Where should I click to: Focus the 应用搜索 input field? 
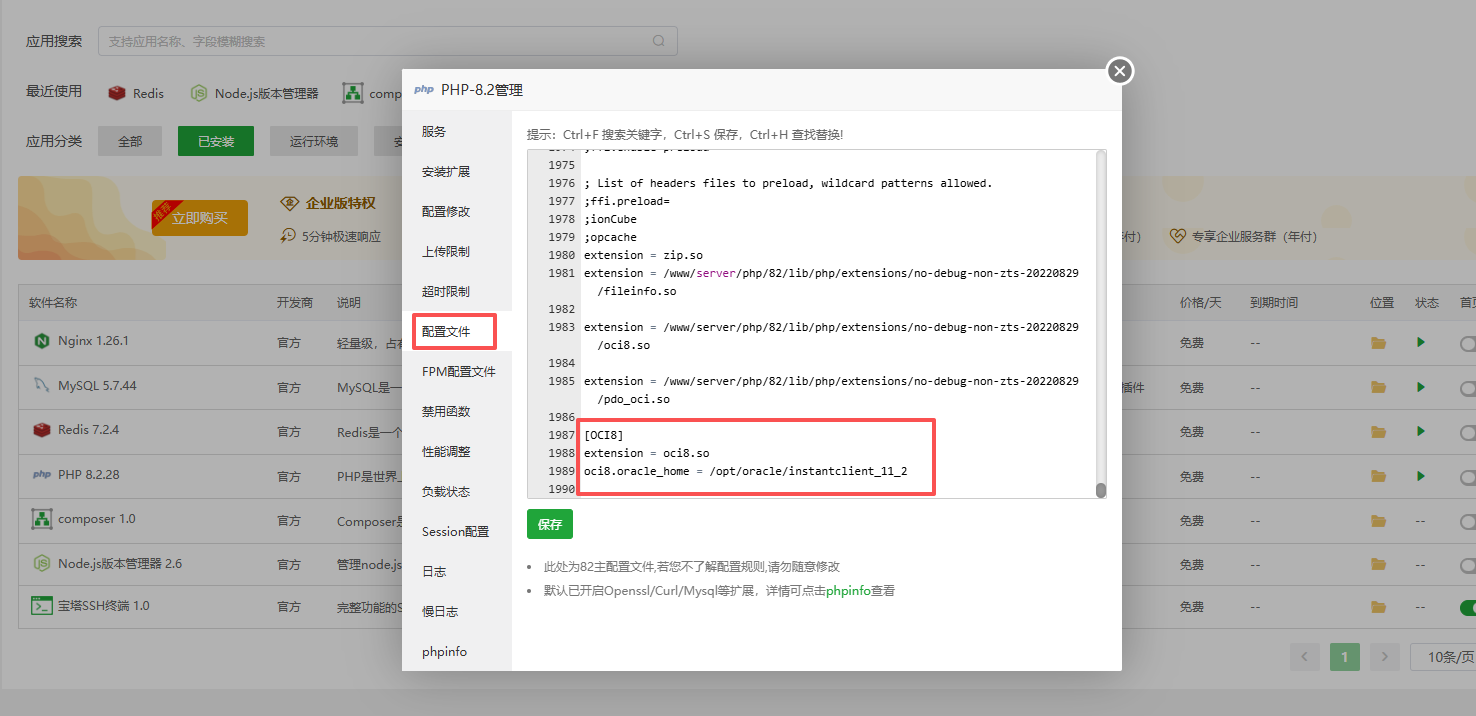pyautogui.click(x=388, y=41)
